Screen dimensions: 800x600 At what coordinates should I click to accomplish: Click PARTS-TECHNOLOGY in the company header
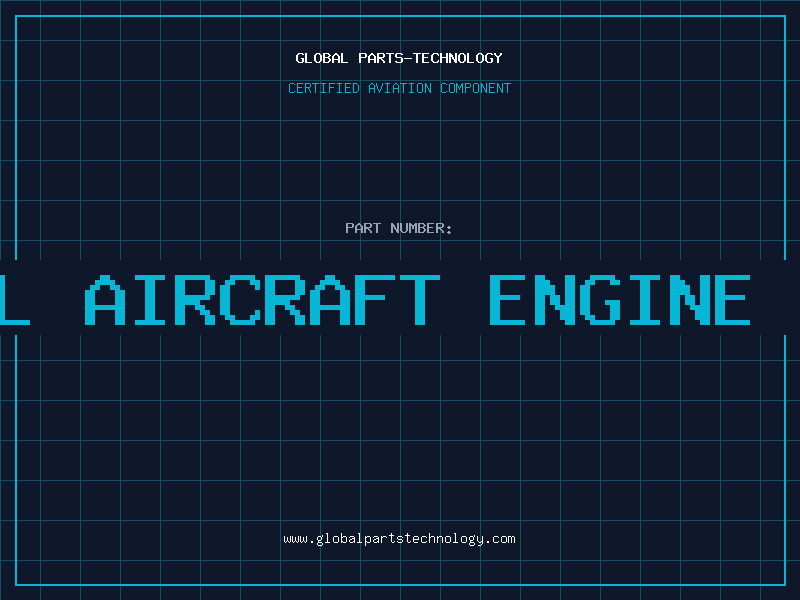pyautogui.click(x=430, y=58)
